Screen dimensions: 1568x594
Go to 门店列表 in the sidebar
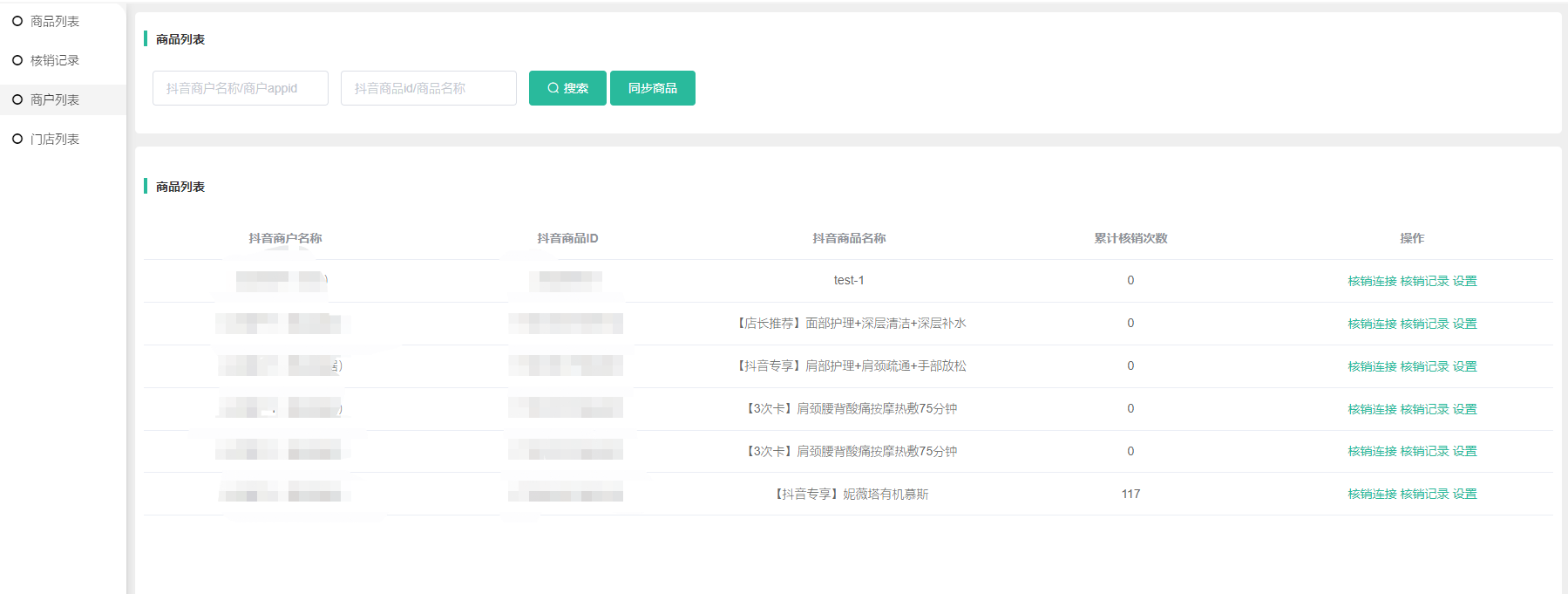[x=54, y=139]
